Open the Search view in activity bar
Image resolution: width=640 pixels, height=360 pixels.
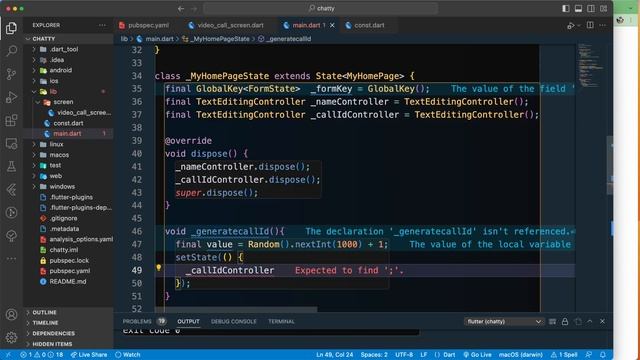pyautogui.click(x=11, y=51)
